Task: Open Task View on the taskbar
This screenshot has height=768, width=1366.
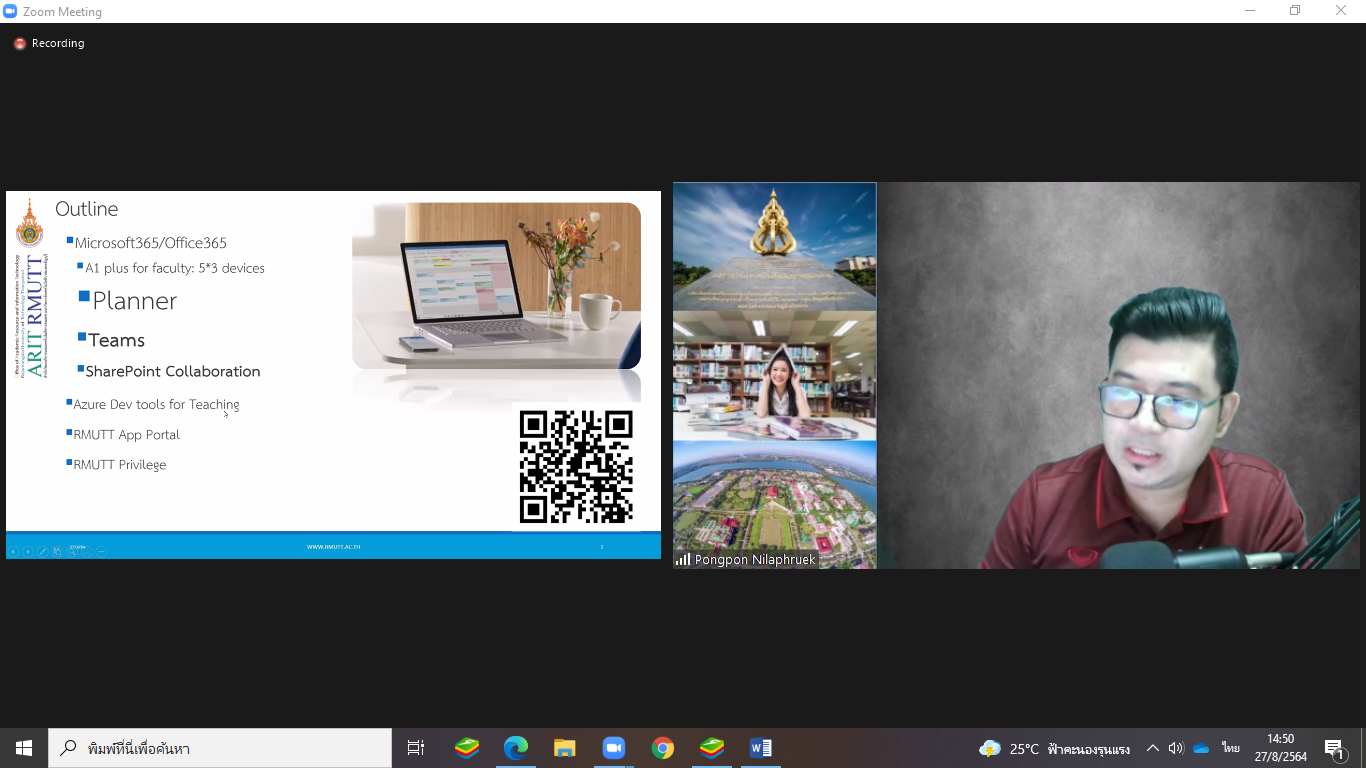Action: pyautogui.click(x=416, y=748)
